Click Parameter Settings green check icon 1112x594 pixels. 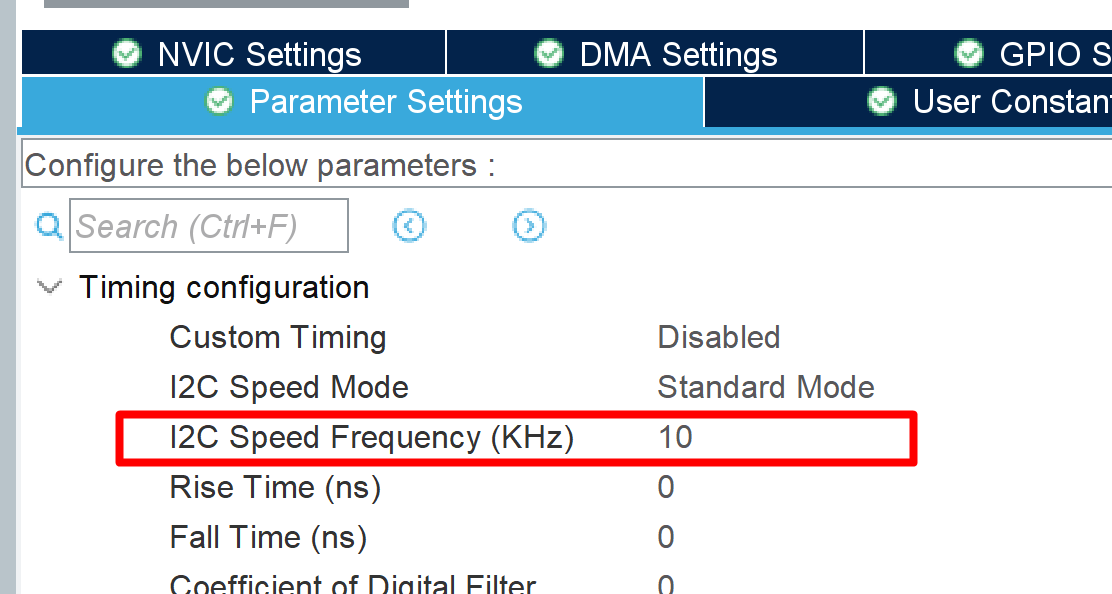tap(219, 101)
